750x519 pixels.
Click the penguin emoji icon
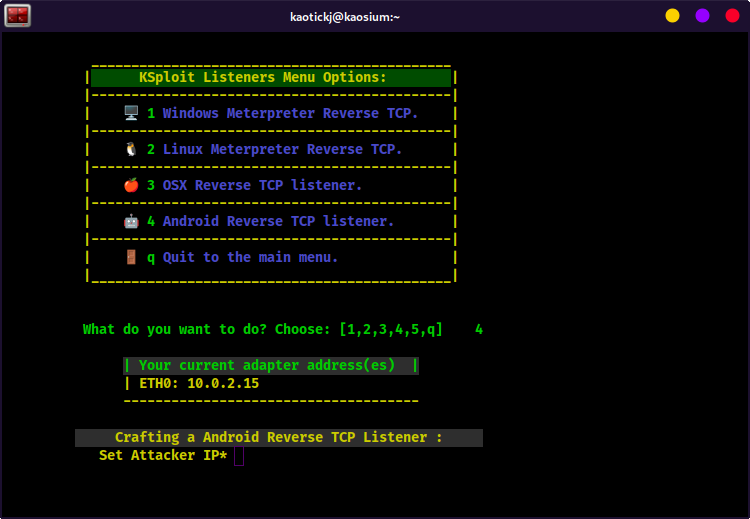coord(131,149)
